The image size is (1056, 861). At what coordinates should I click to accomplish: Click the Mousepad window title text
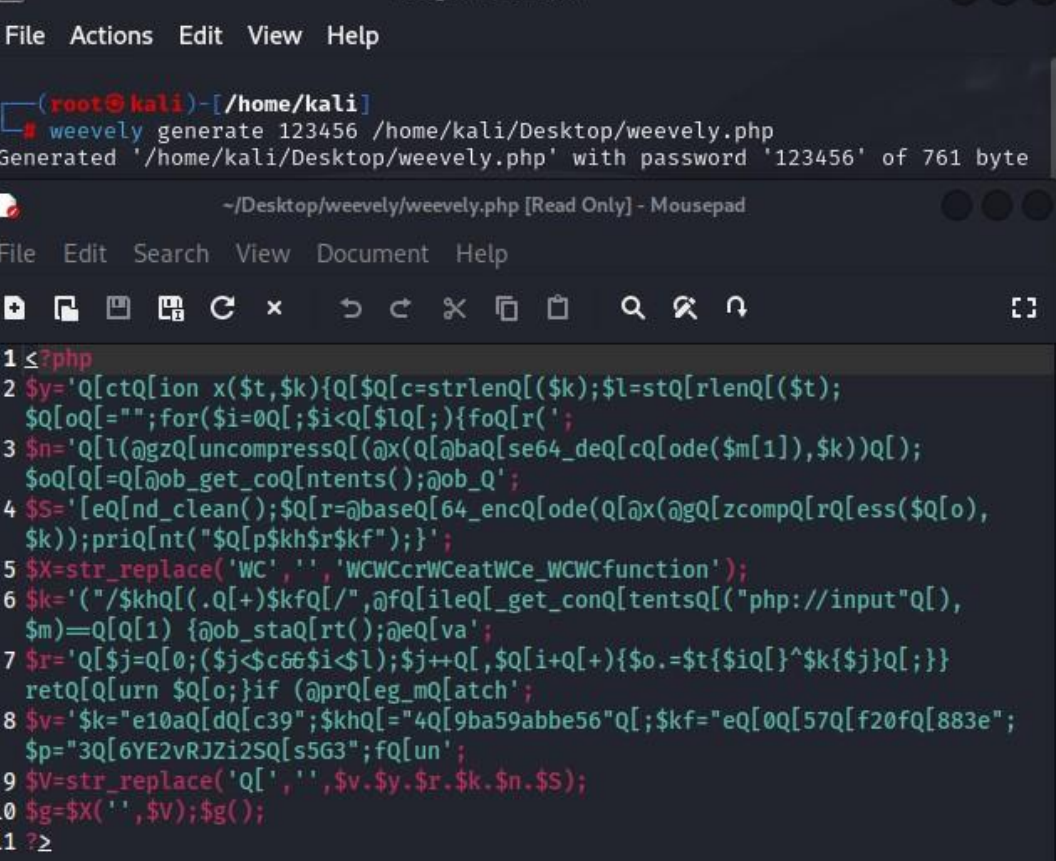coord(484,205)
